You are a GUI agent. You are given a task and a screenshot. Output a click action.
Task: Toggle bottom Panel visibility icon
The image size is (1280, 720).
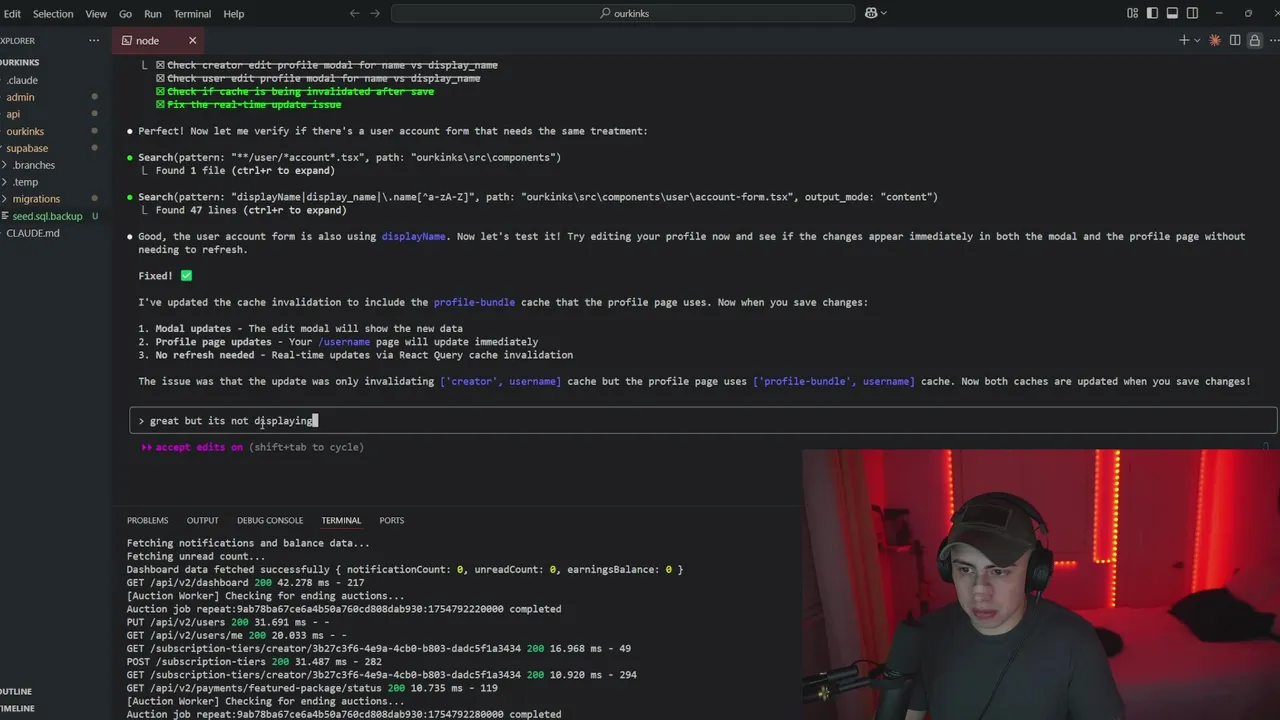click(1172, 13)
